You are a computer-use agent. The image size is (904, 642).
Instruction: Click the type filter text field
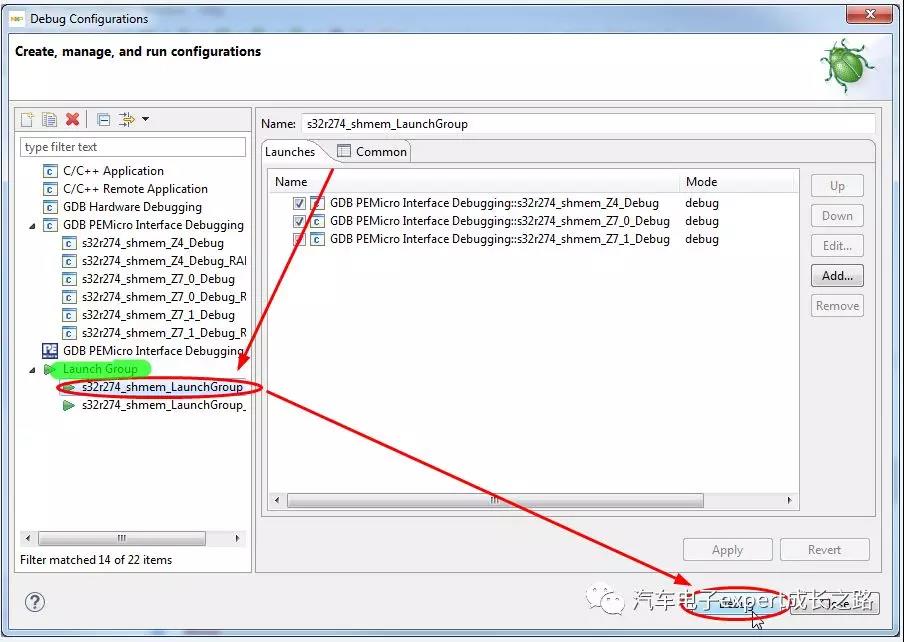(132, 147)
